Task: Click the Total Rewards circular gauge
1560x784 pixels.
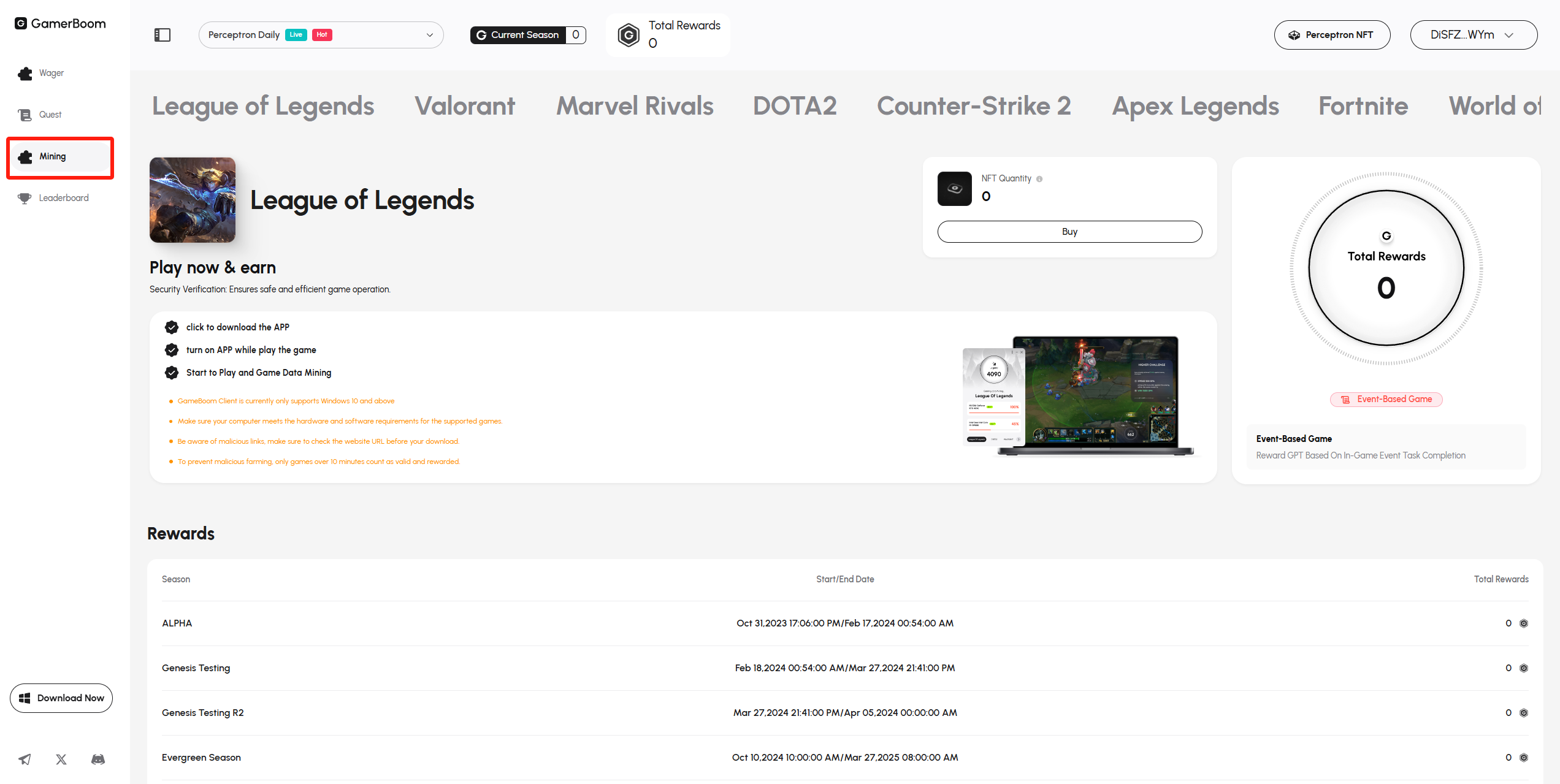Action: (x=1386, y=268)
